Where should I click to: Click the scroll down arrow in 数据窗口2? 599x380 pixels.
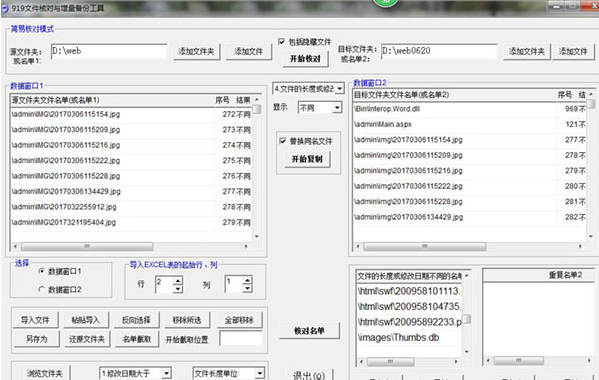[591, 236]
